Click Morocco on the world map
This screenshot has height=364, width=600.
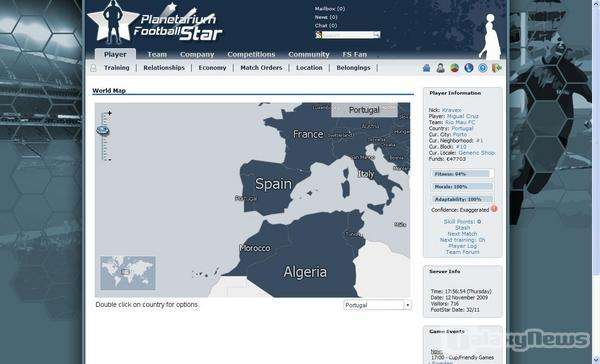[x=254, y=248]
